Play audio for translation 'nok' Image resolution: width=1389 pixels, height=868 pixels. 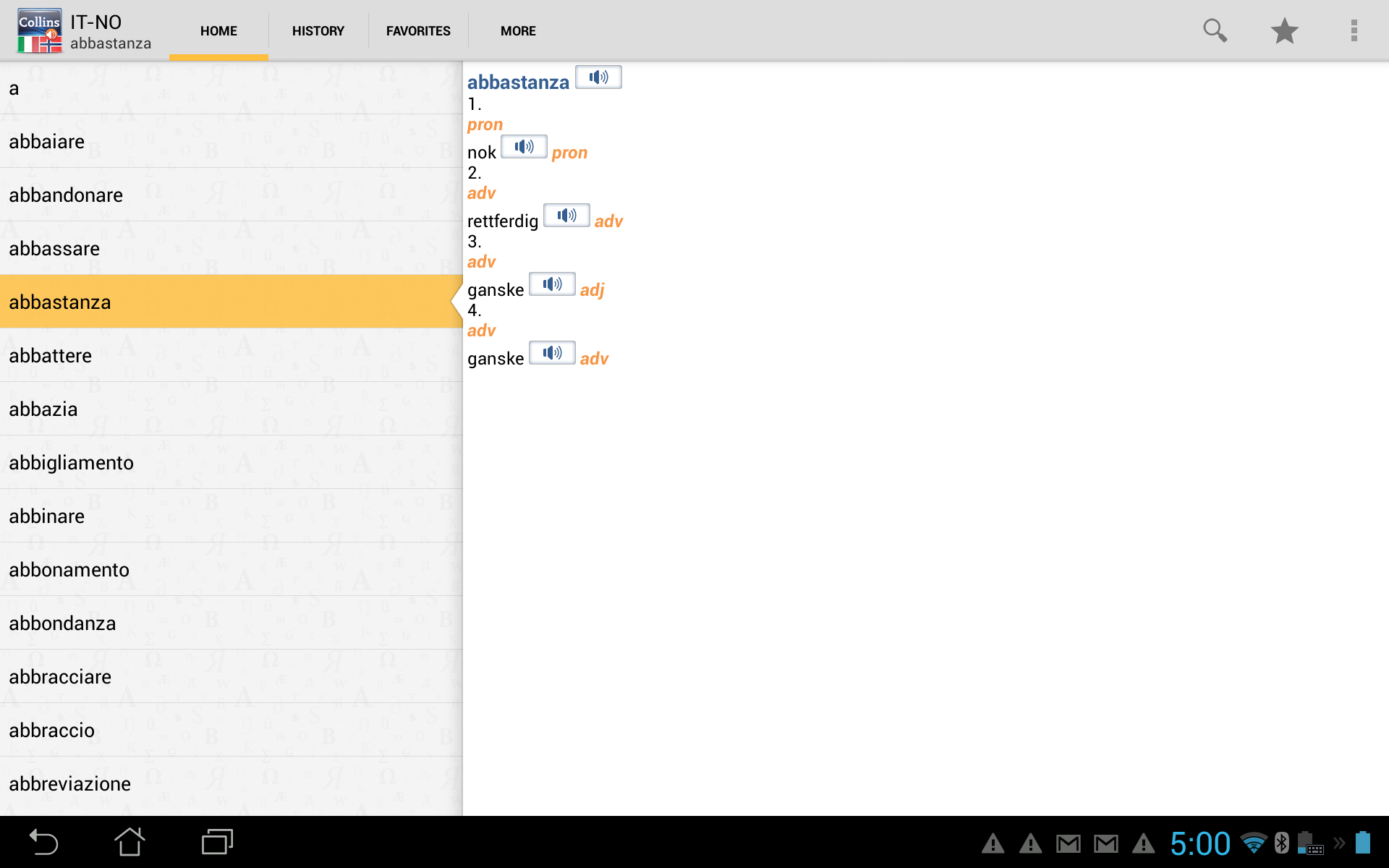tap(524, 147)
